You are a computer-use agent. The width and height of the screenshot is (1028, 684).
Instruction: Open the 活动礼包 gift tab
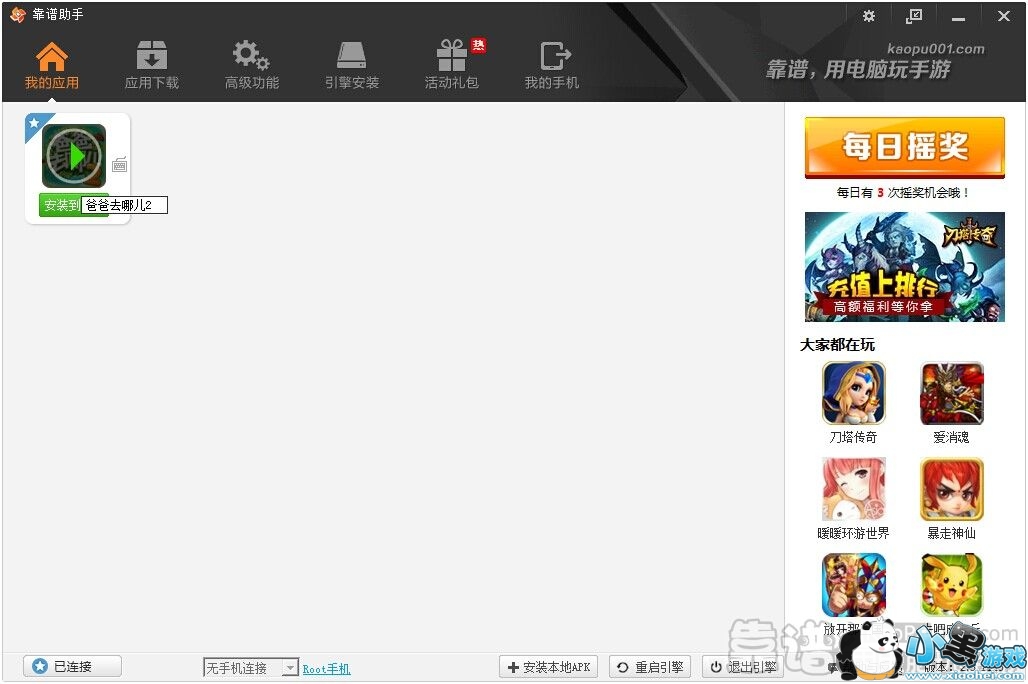pyautogui.click(x=452, y=66)
